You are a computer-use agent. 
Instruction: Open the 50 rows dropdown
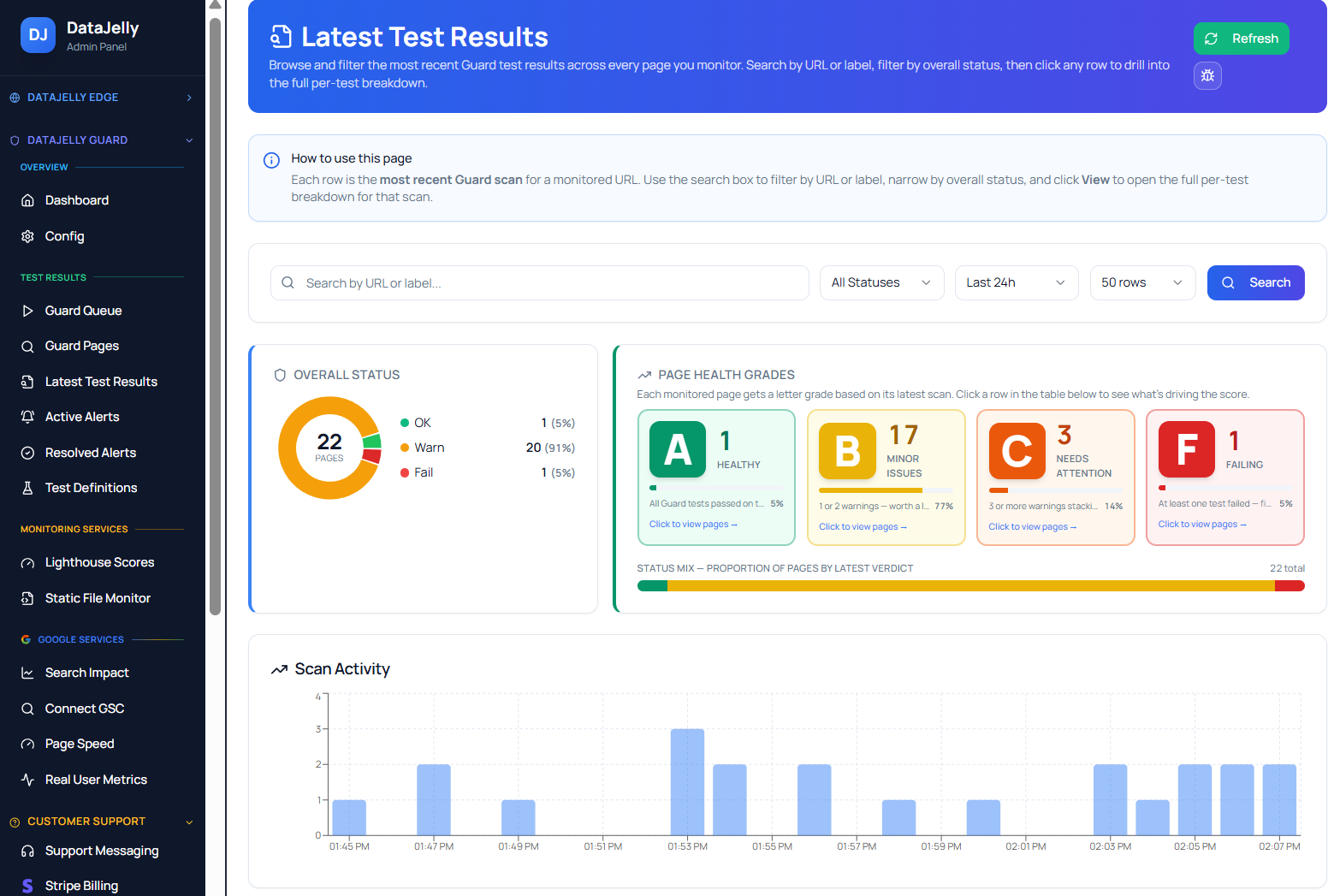[x=1143, y=282]
